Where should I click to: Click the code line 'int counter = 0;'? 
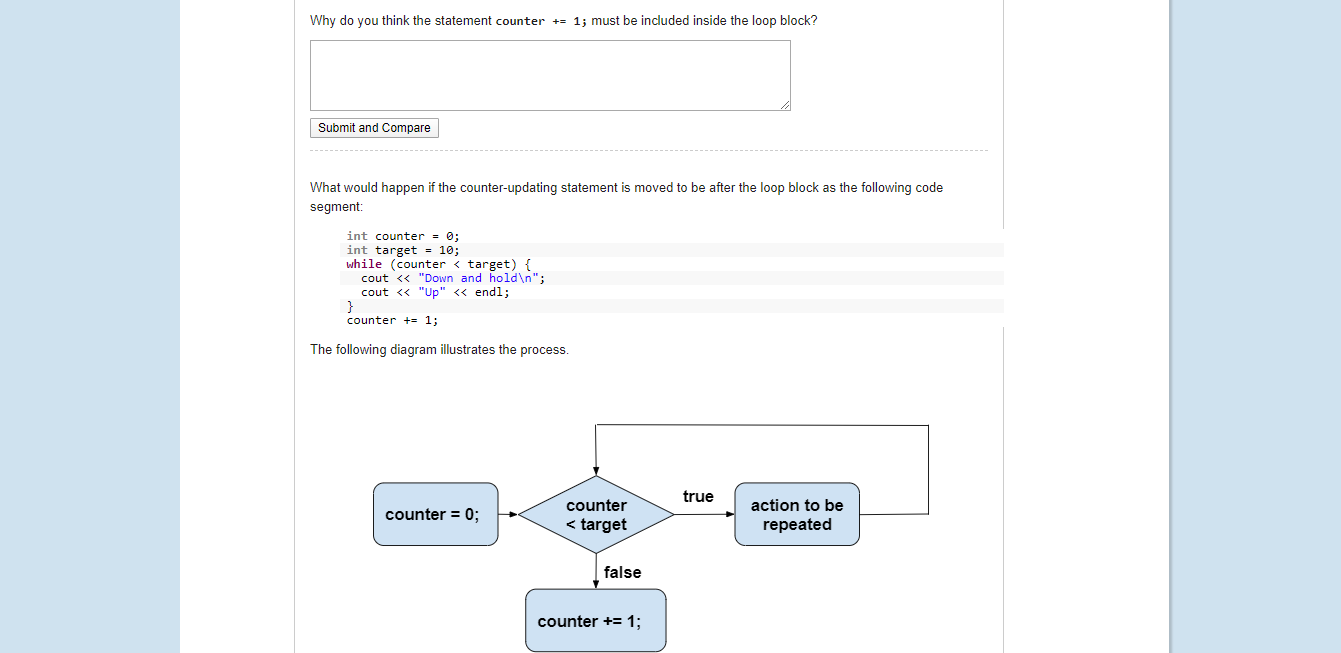(403, 236)
